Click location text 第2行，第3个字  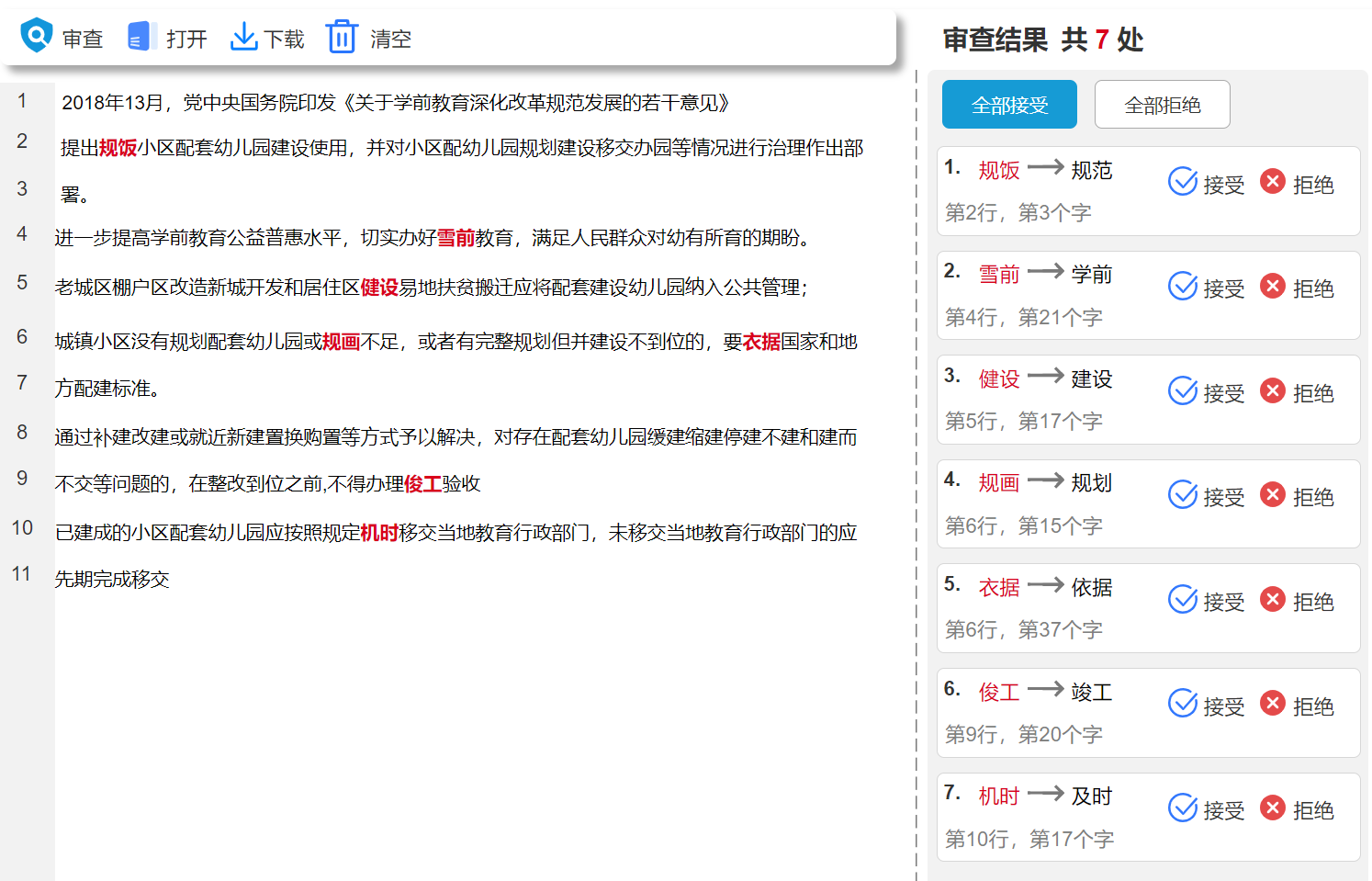click(x=1018, y=213)
